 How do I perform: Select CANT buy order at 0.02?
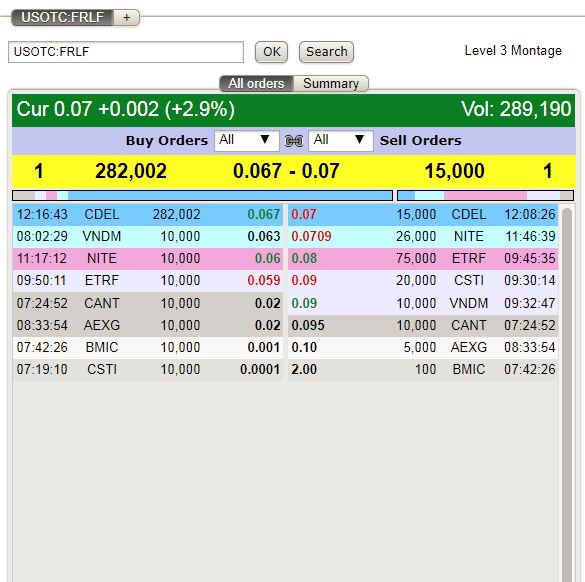point(148,303)
